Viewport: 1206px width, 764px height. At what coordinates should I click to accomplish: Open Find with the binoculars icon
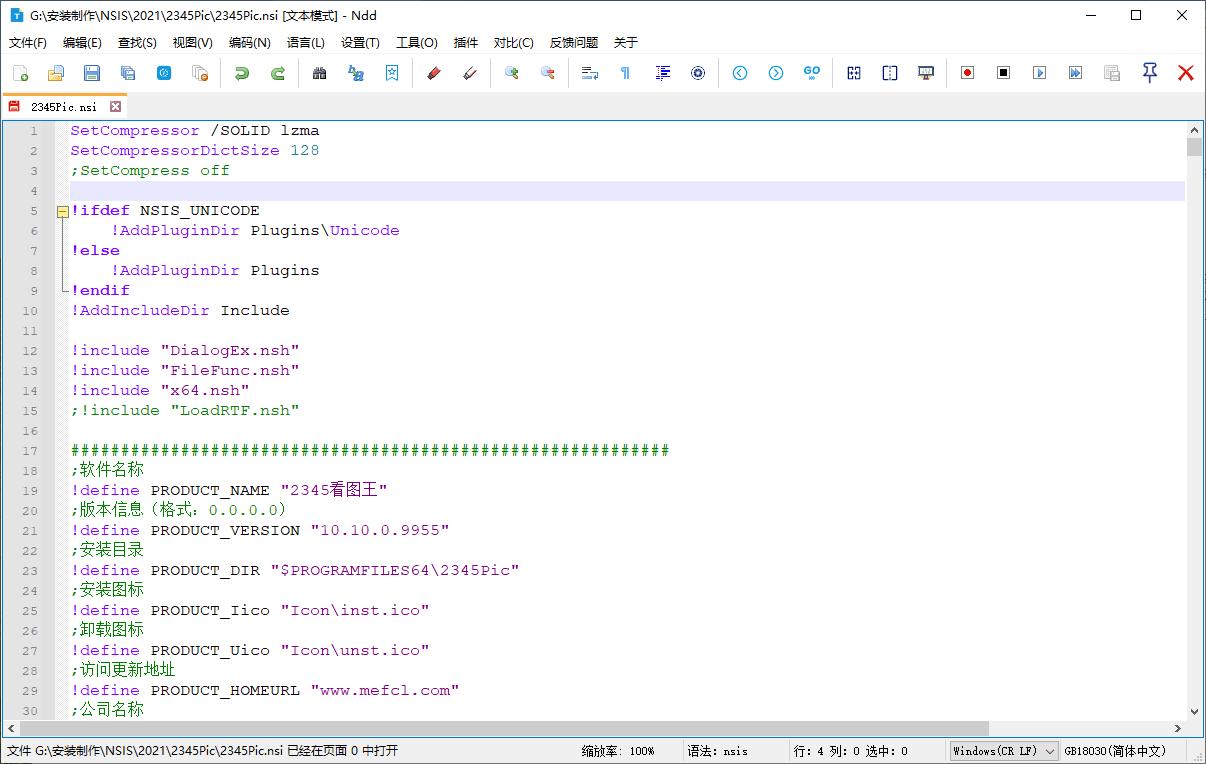[x=320, y=73]
